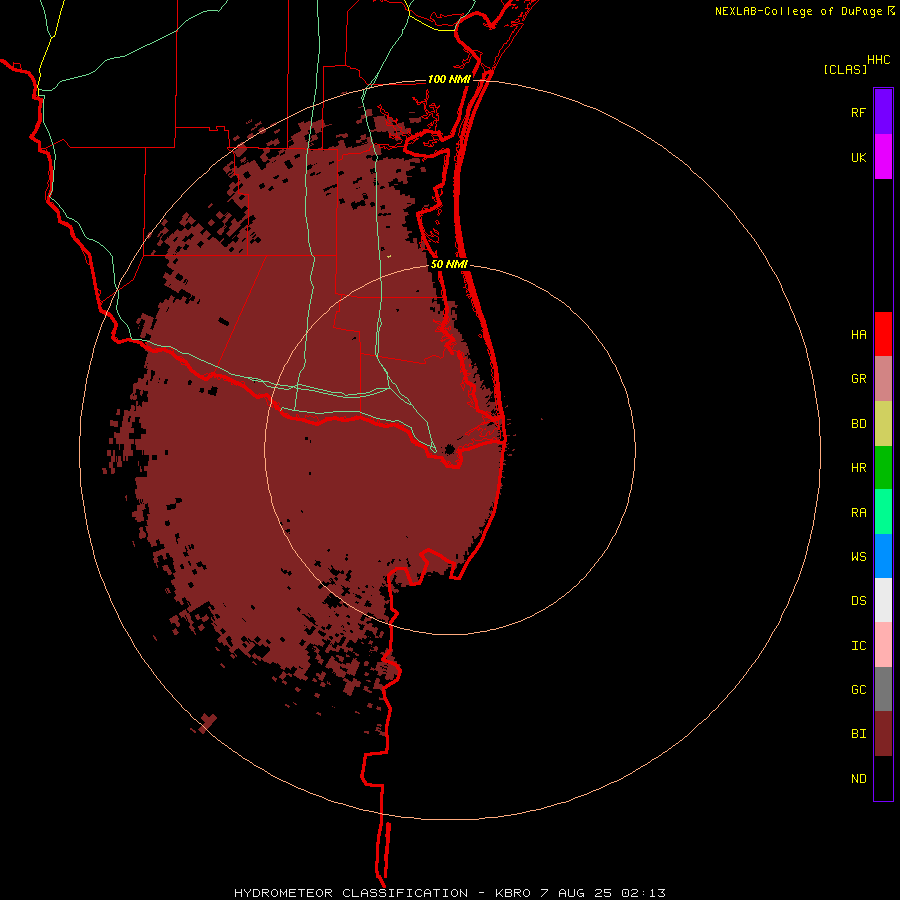Viewport: 900px width, 900px height.
Task: Click the ND legend label
Action: tap(858, 779)
